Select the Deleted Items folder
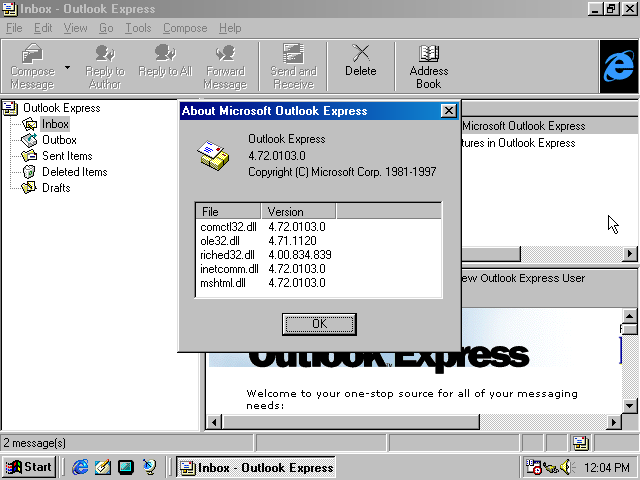 (x=75, y=172)
